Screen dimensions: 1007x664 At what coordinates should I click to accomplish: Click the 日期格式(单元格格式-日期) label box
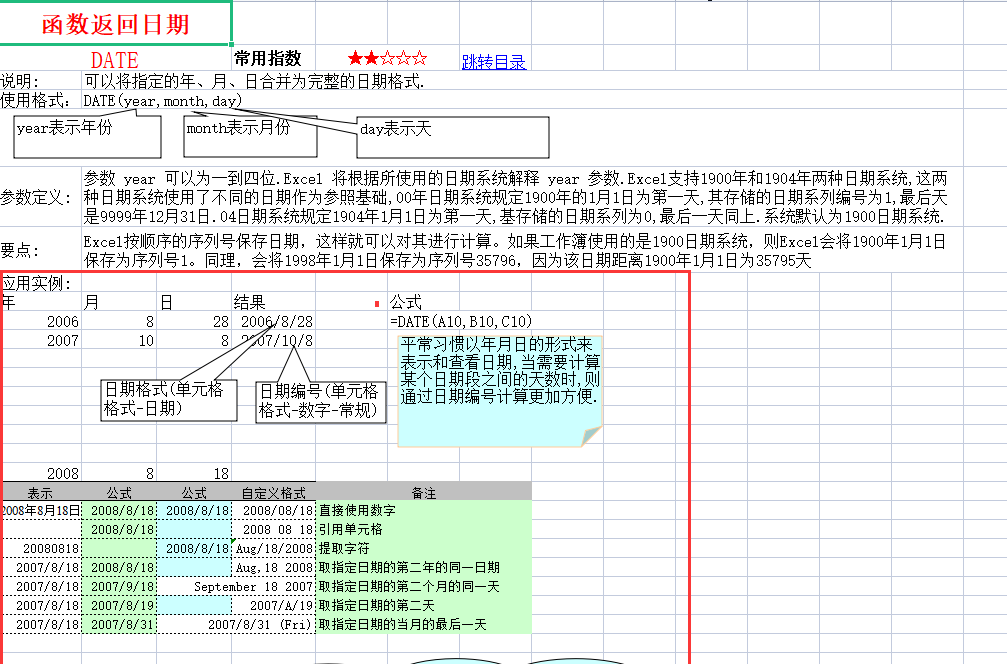[x=168, y=398]
